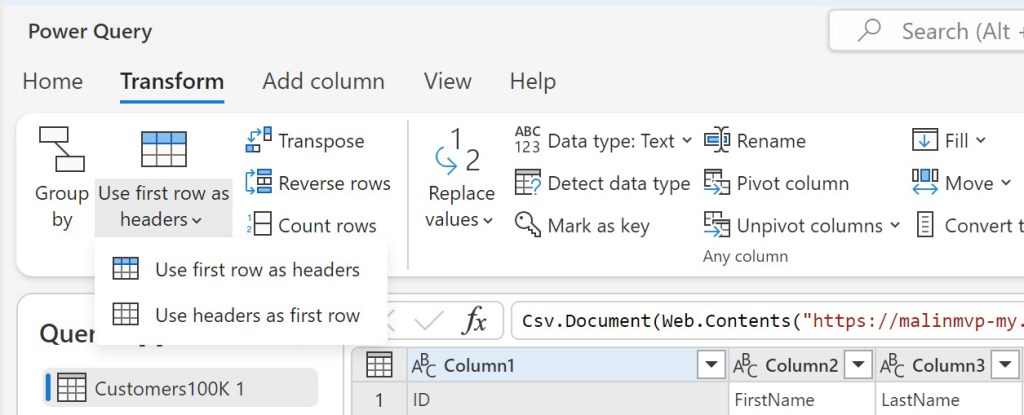Click the Group by icon
The height and width of the screenshot is (415, 1024).
(x=61, y=149)
